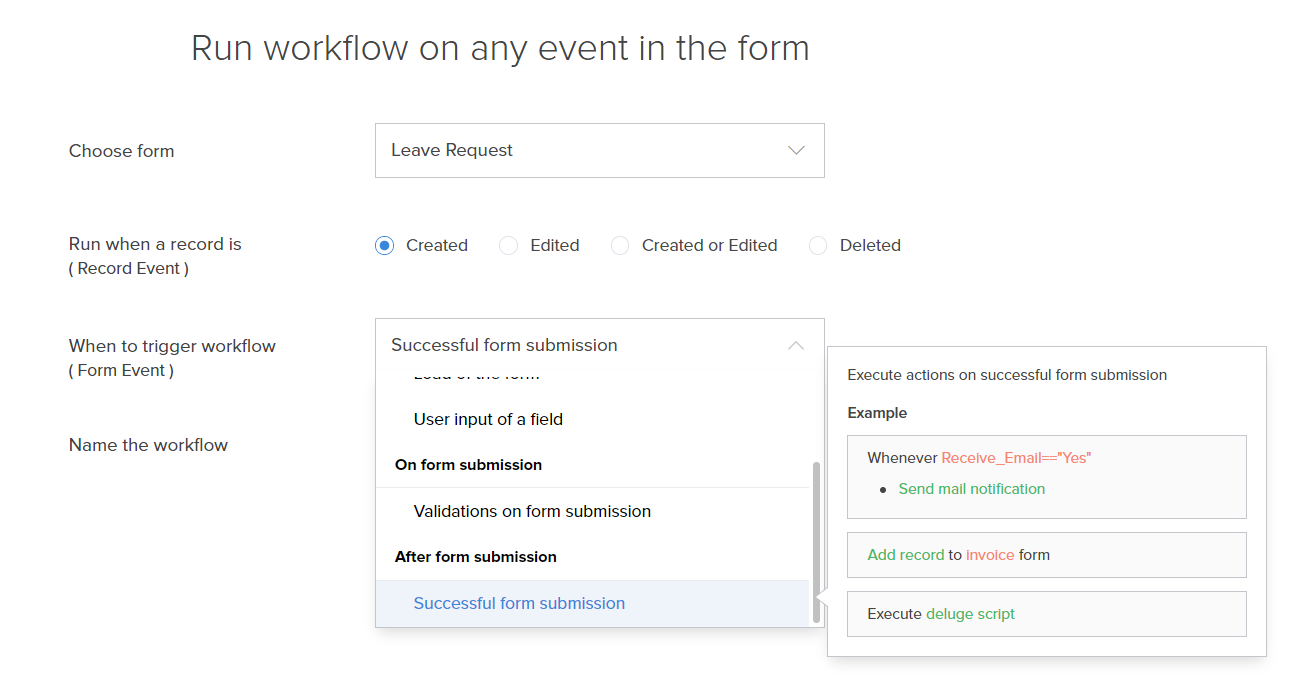Click the dropdown list's vertical scrollbar
This screenshot has width=1311, height=675.
[816, 540]
